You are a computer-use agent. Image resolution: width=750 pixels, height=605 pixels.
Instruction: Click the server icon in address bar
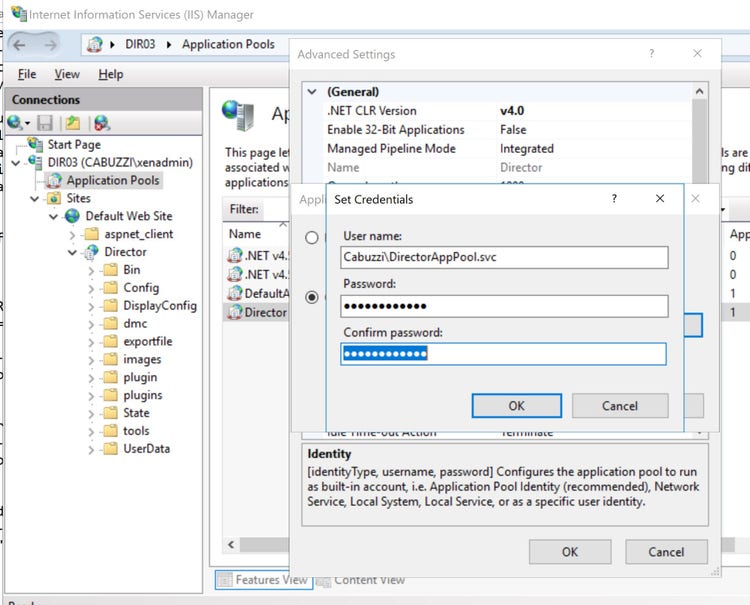(95, 44)
